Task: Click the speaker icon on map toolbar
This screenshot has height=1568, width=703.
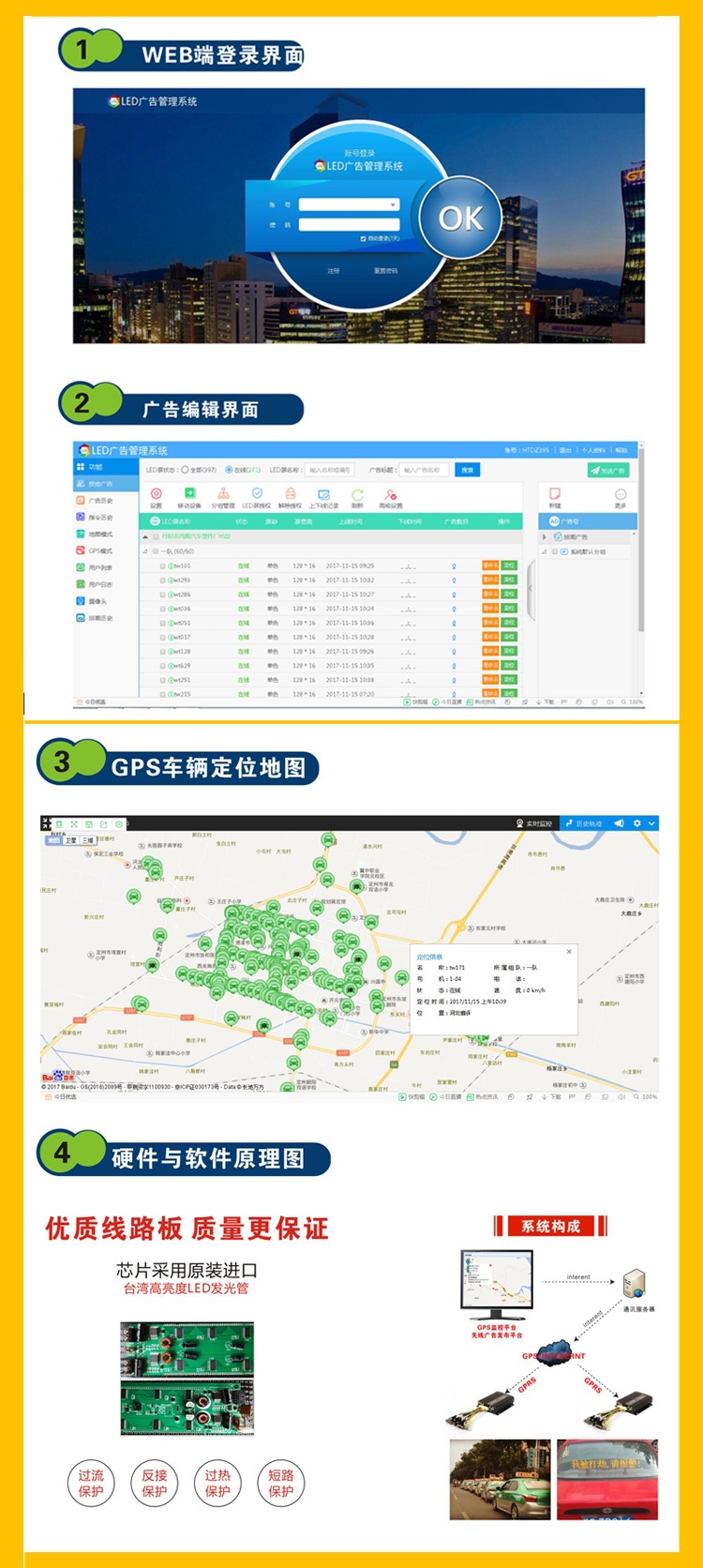Action: pyautogui.click(x=619, y=823)
